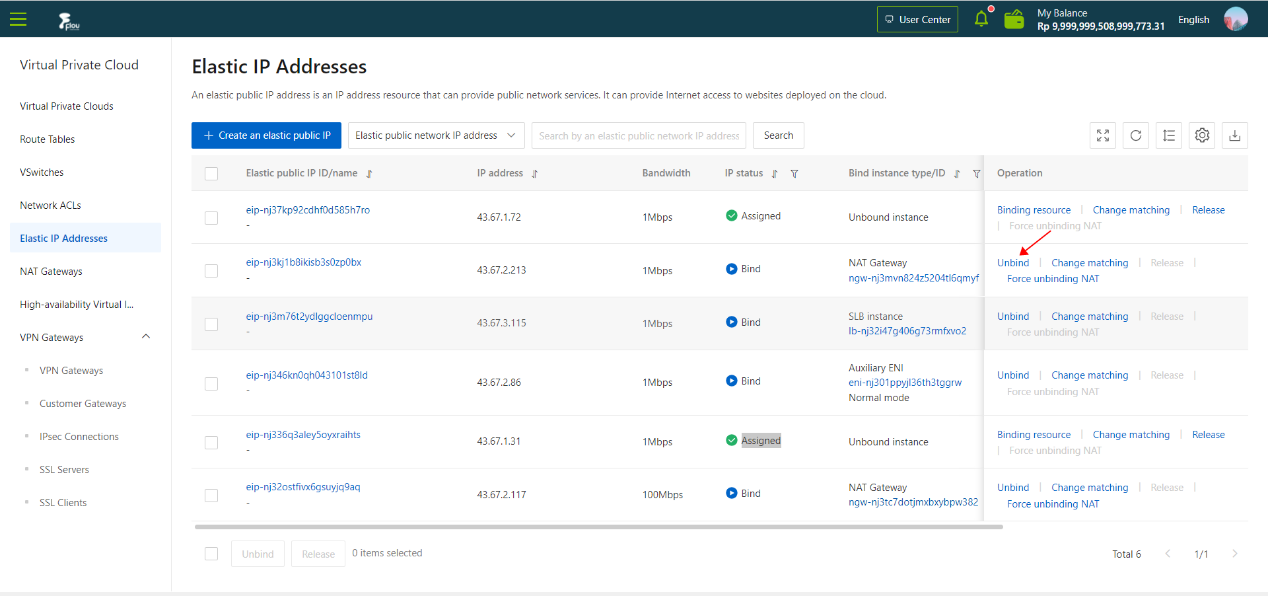Sort the Bind instance type/ID column

957,174
